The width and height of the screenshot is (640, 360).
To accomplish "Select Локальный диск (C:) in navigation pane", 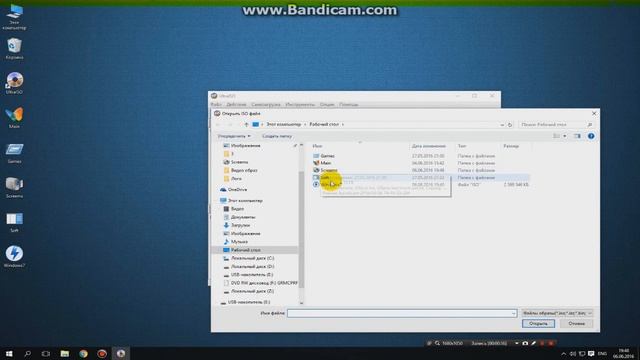I will click(252, 258).
